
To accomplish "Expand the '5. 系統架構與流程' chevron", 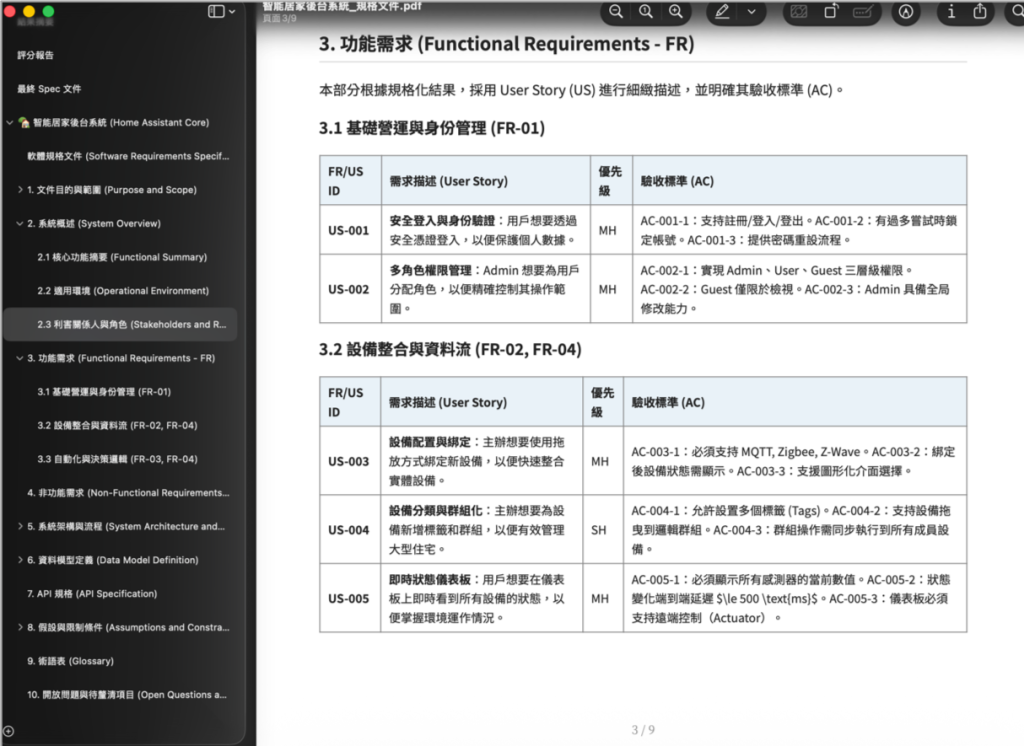I will [x=20, y=527].
